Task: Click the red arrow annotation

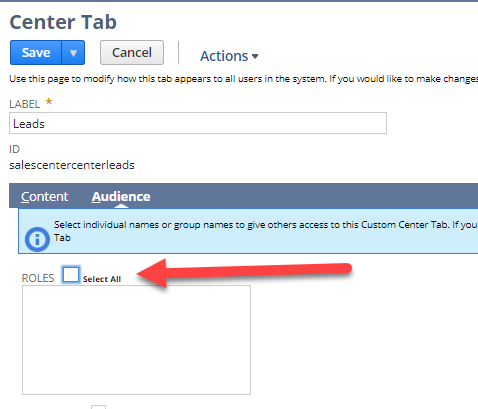Action: coord(244,273)
